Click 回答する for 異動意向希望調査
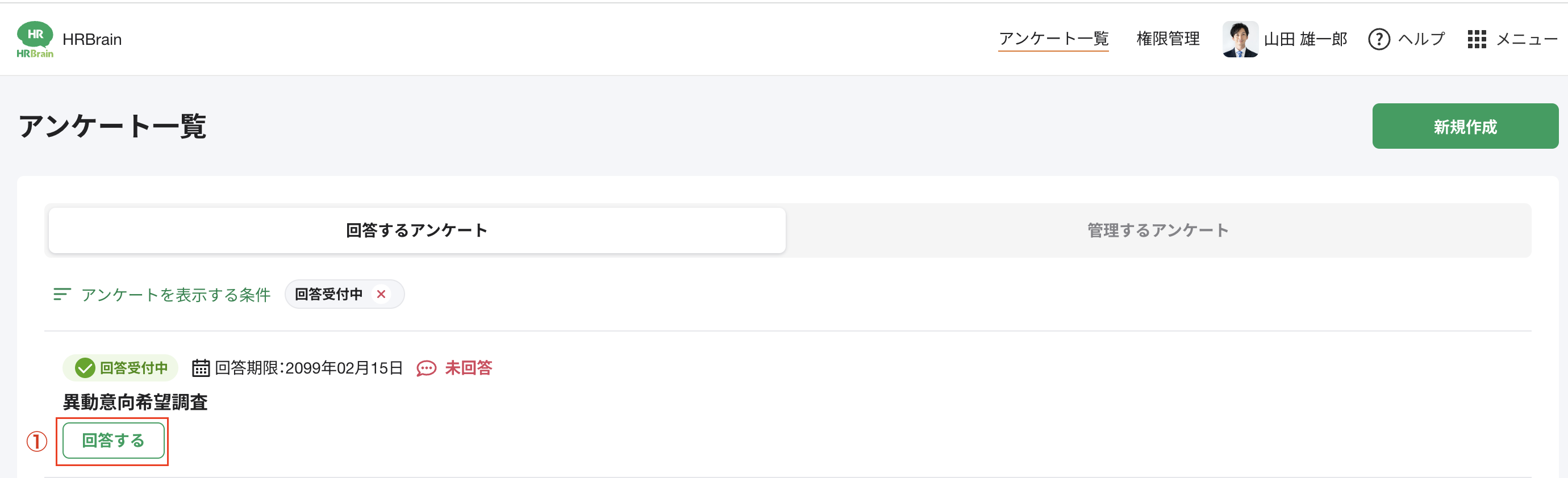 (113, 441)
